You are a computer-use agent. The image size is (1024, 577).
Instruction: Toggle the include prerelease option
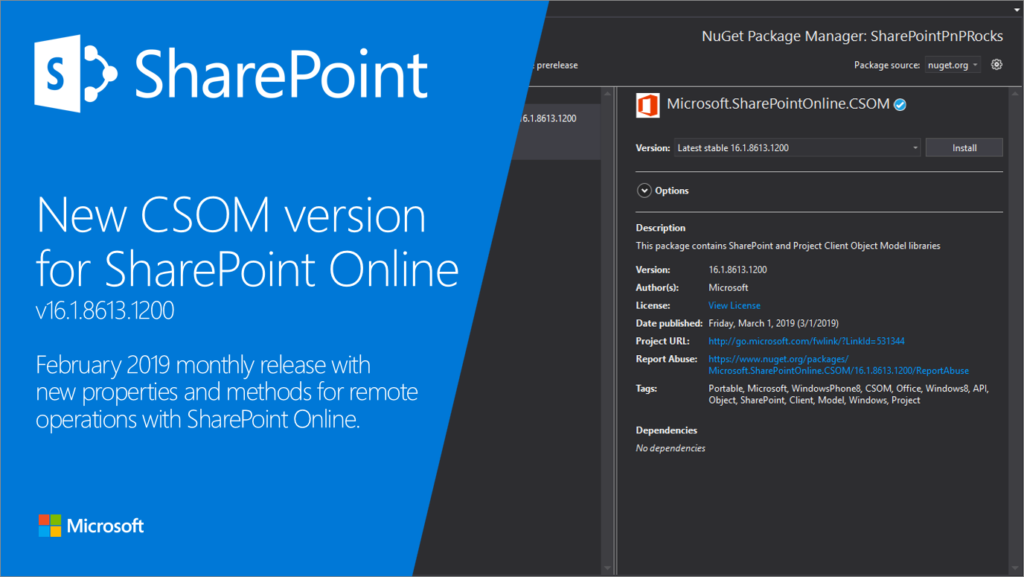557,65
